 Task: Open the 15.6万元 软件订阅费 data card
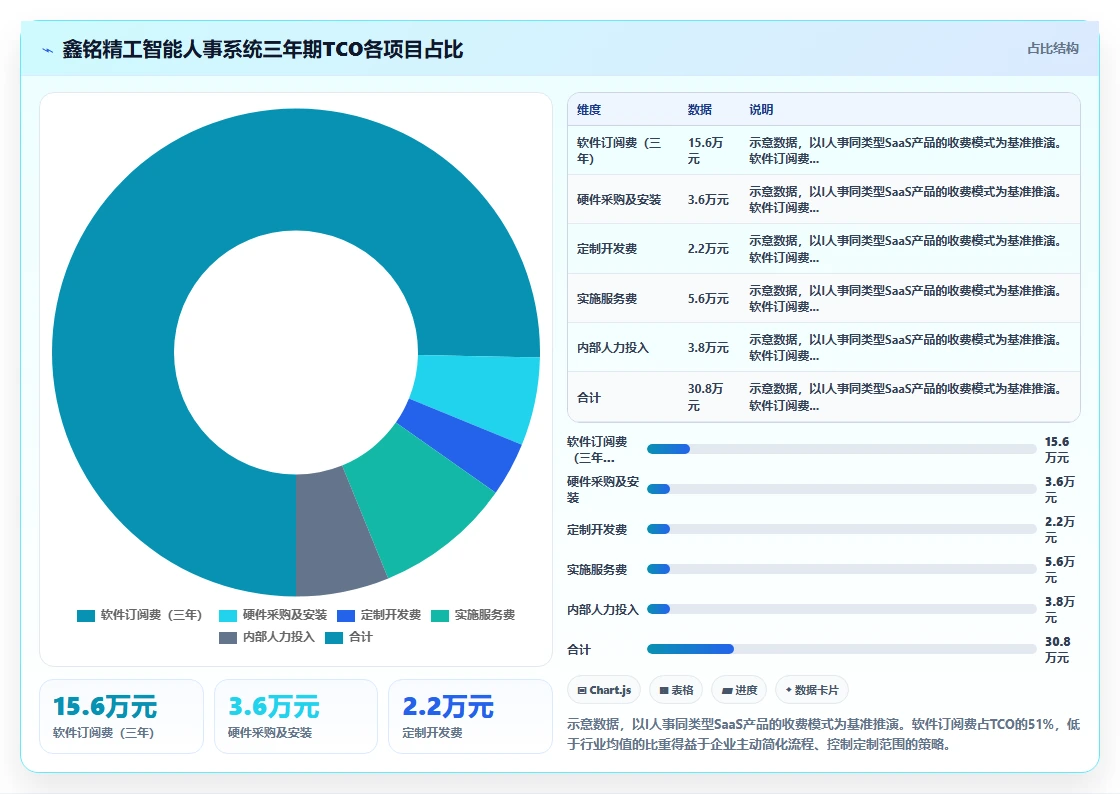[x=121, y=716]
